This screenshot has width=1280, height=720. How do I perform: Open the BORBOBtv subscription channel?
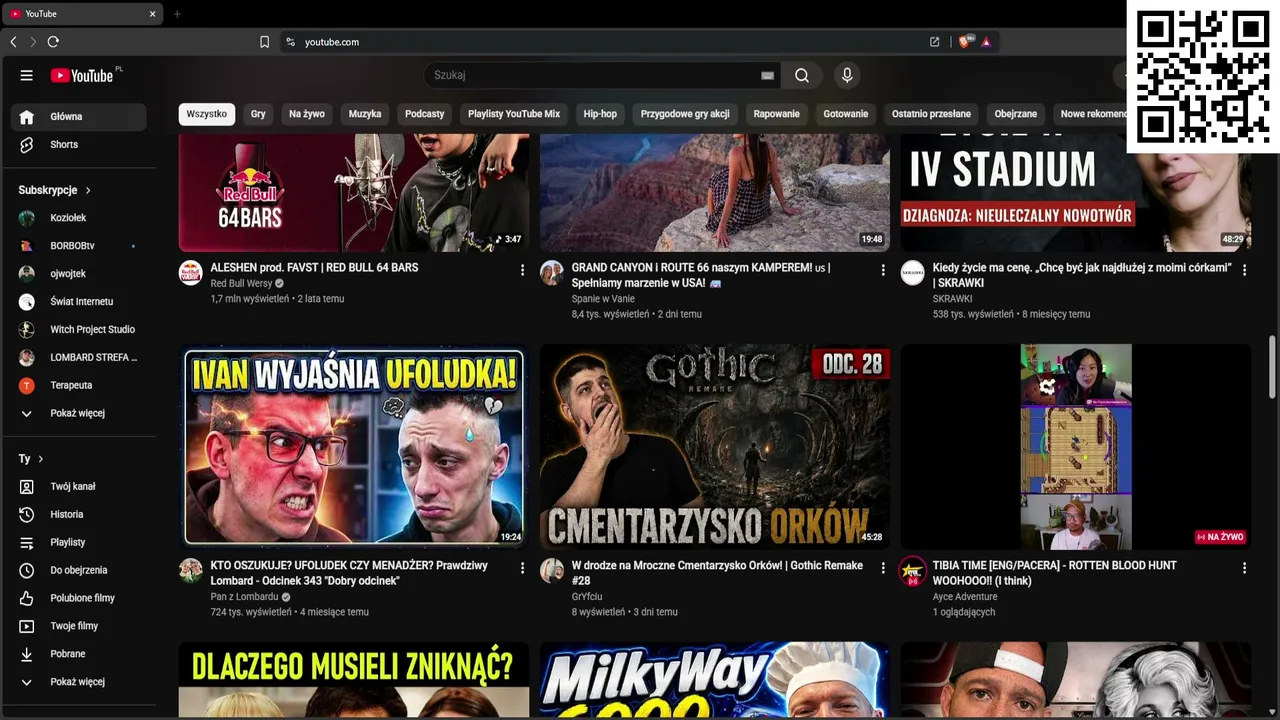(x=79, y=246)
